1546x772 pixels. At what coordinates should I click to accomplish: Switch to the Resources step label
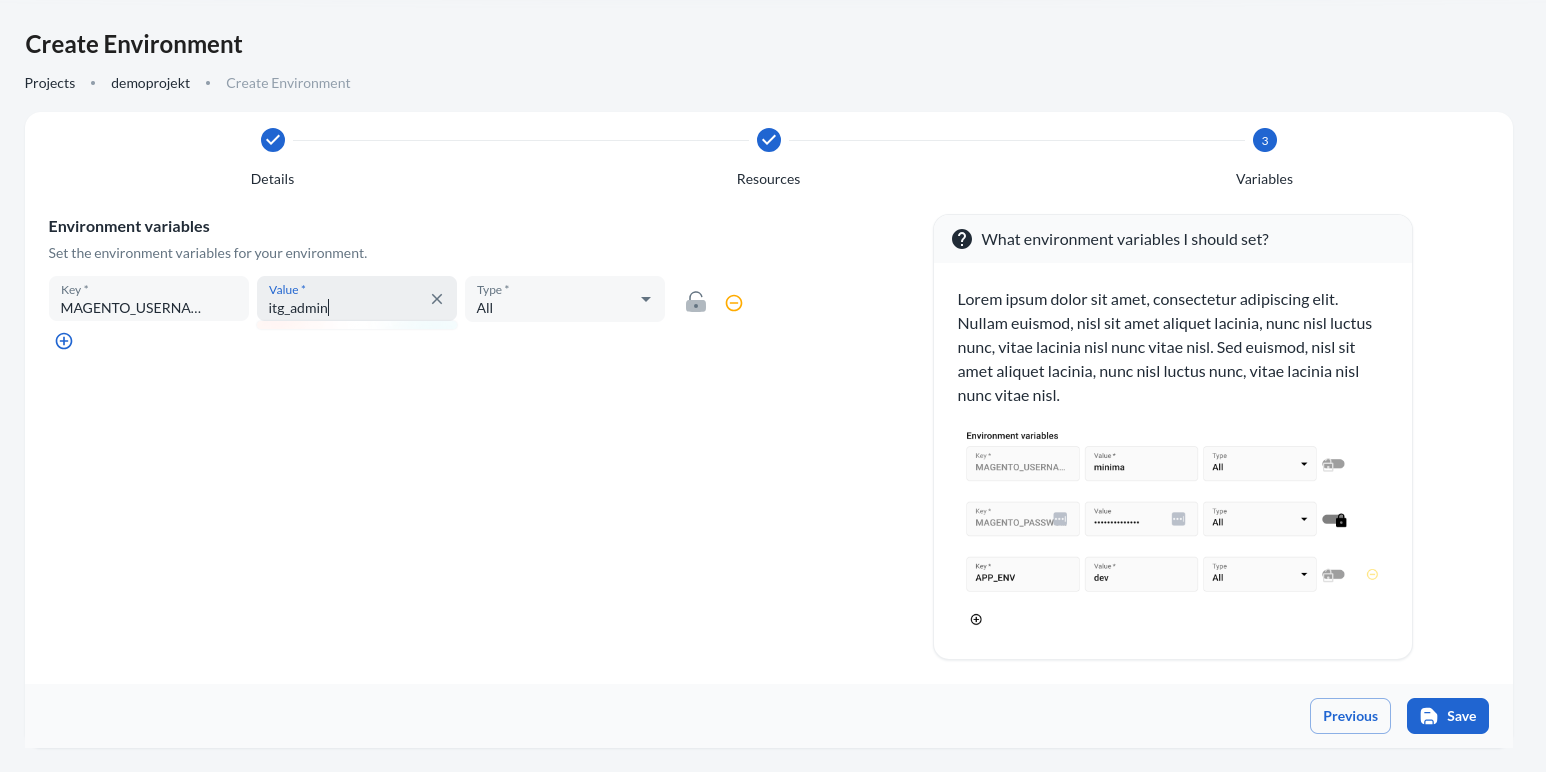point(768,179)
